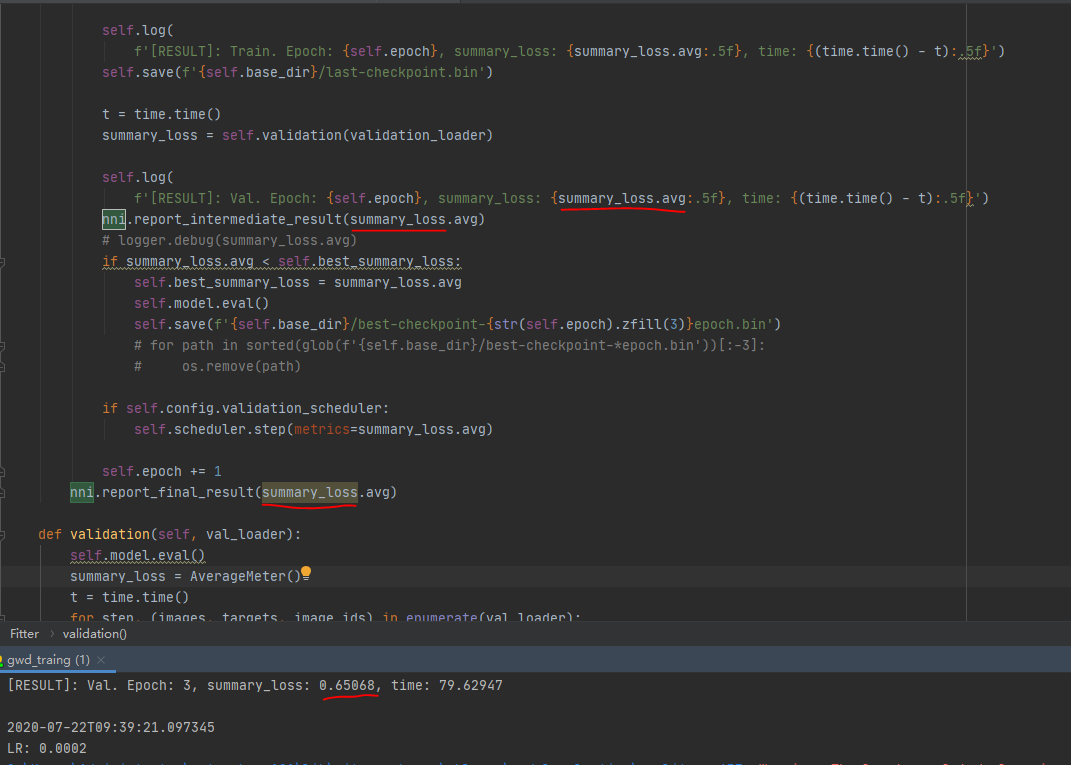Collapse the def validation method fold marker
This screenshot has width=1071, height=765.
[x=3, y=535]
